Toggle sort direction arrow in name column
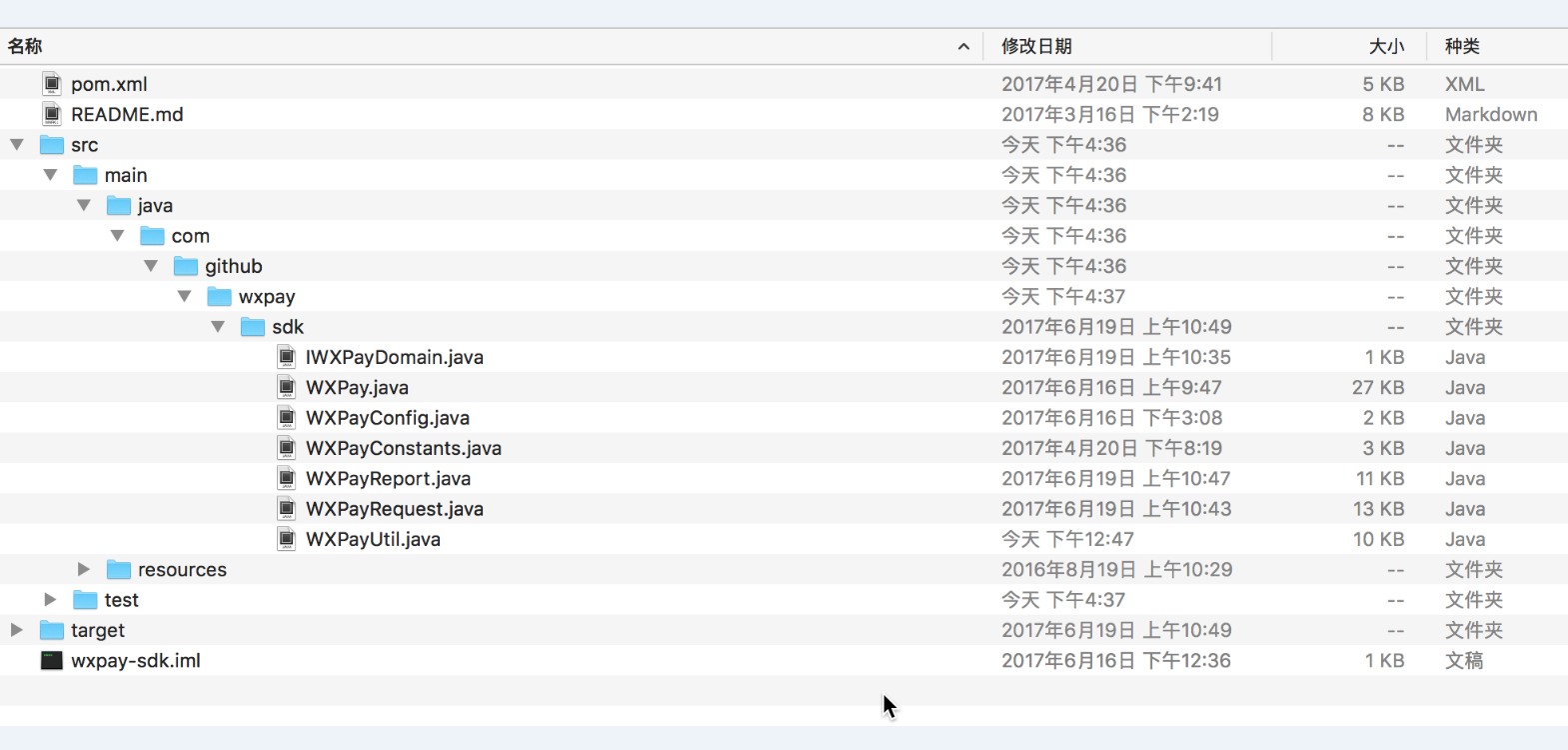 (x=963, y=46)
